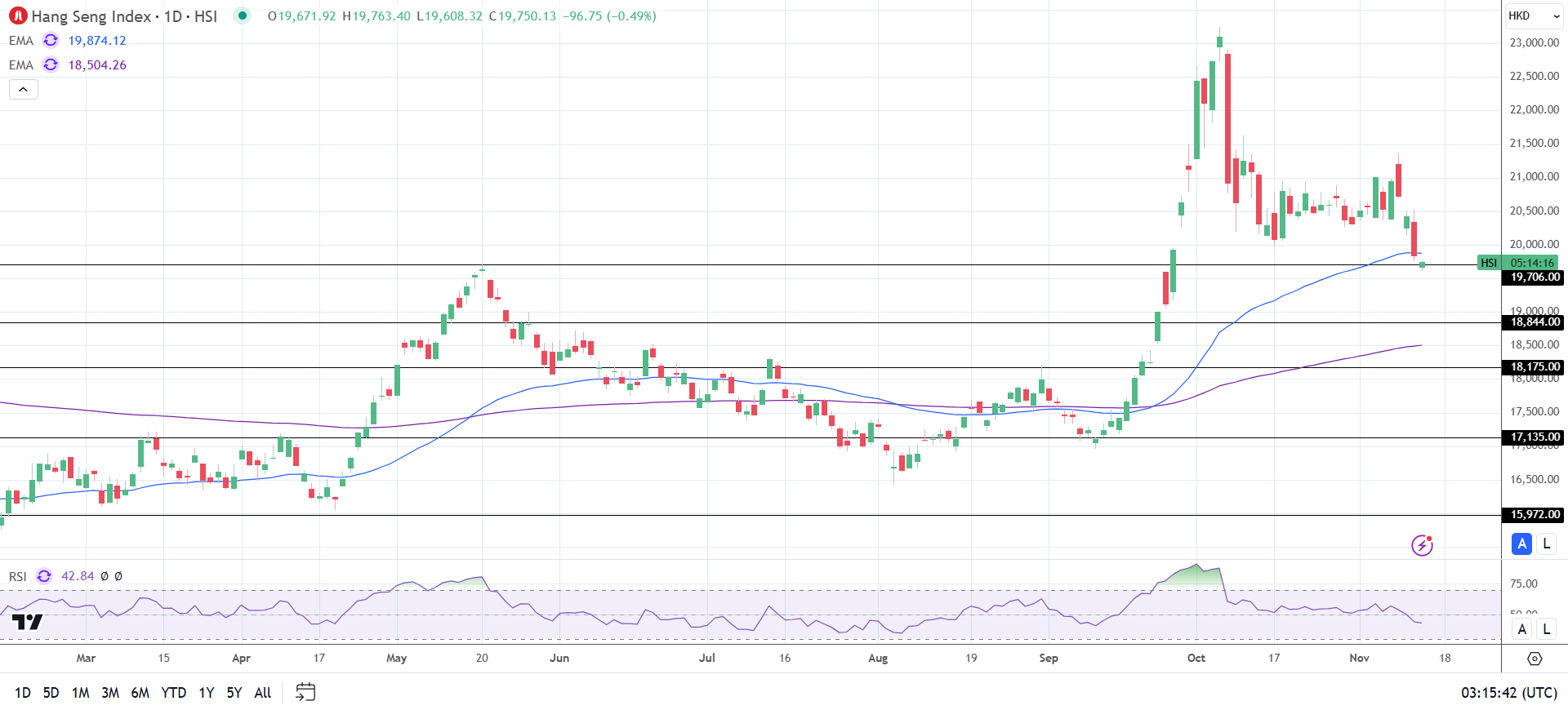Click the first EMA label text

21,41
